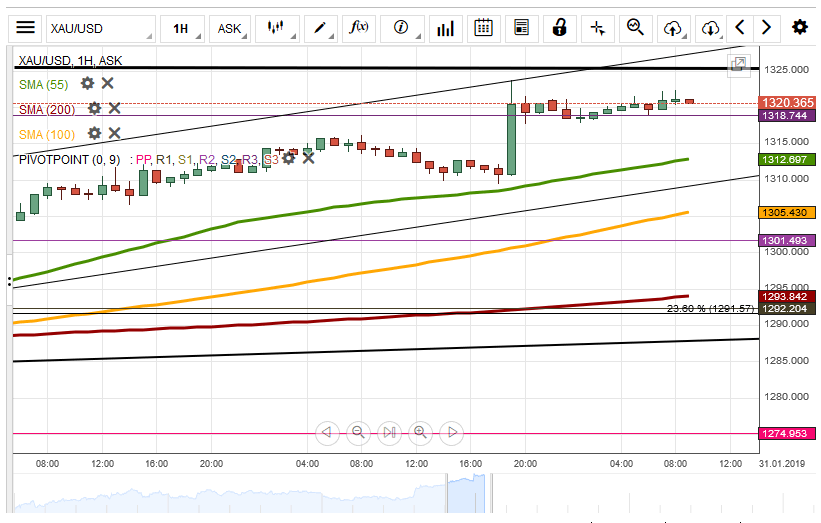Viewport: 821px width, 523px height.
Task: Open the f(x) indicators menu
Action: pos(359,28)
